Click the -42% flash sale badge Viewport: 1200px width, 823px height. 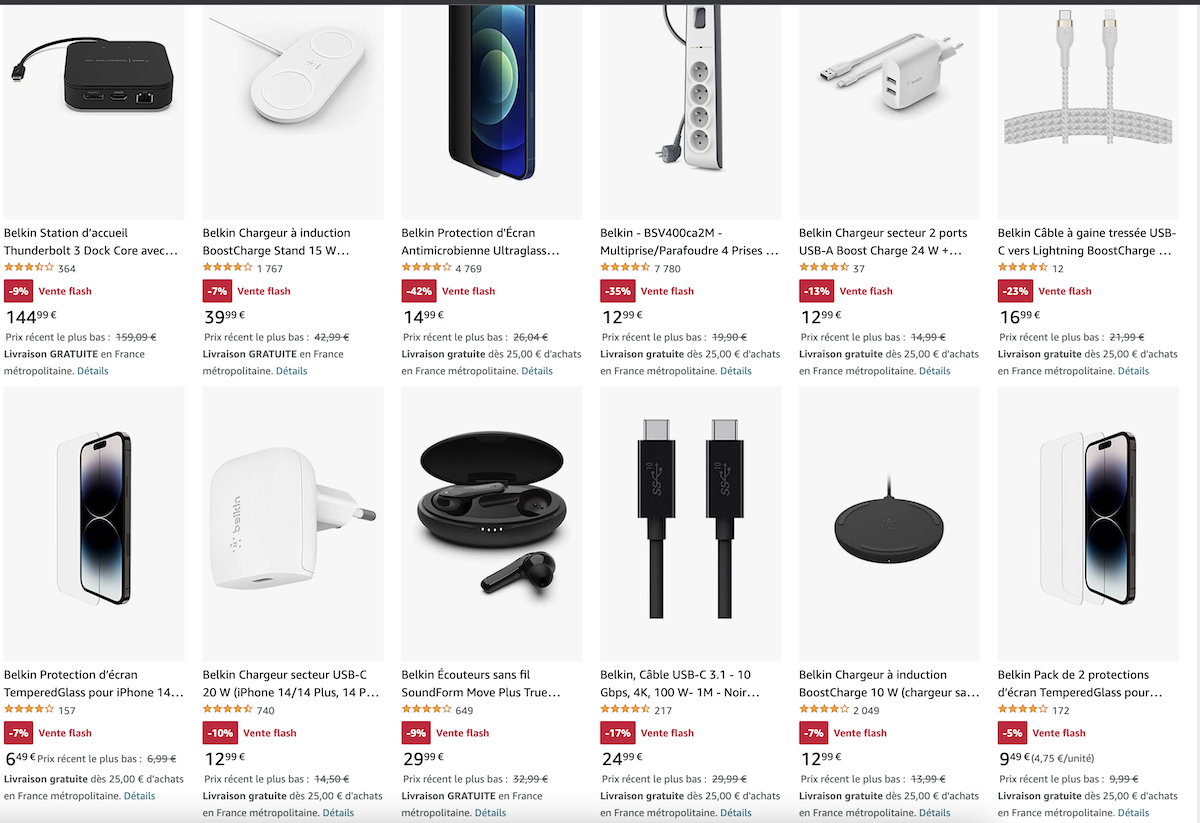(x=417, y=291)
